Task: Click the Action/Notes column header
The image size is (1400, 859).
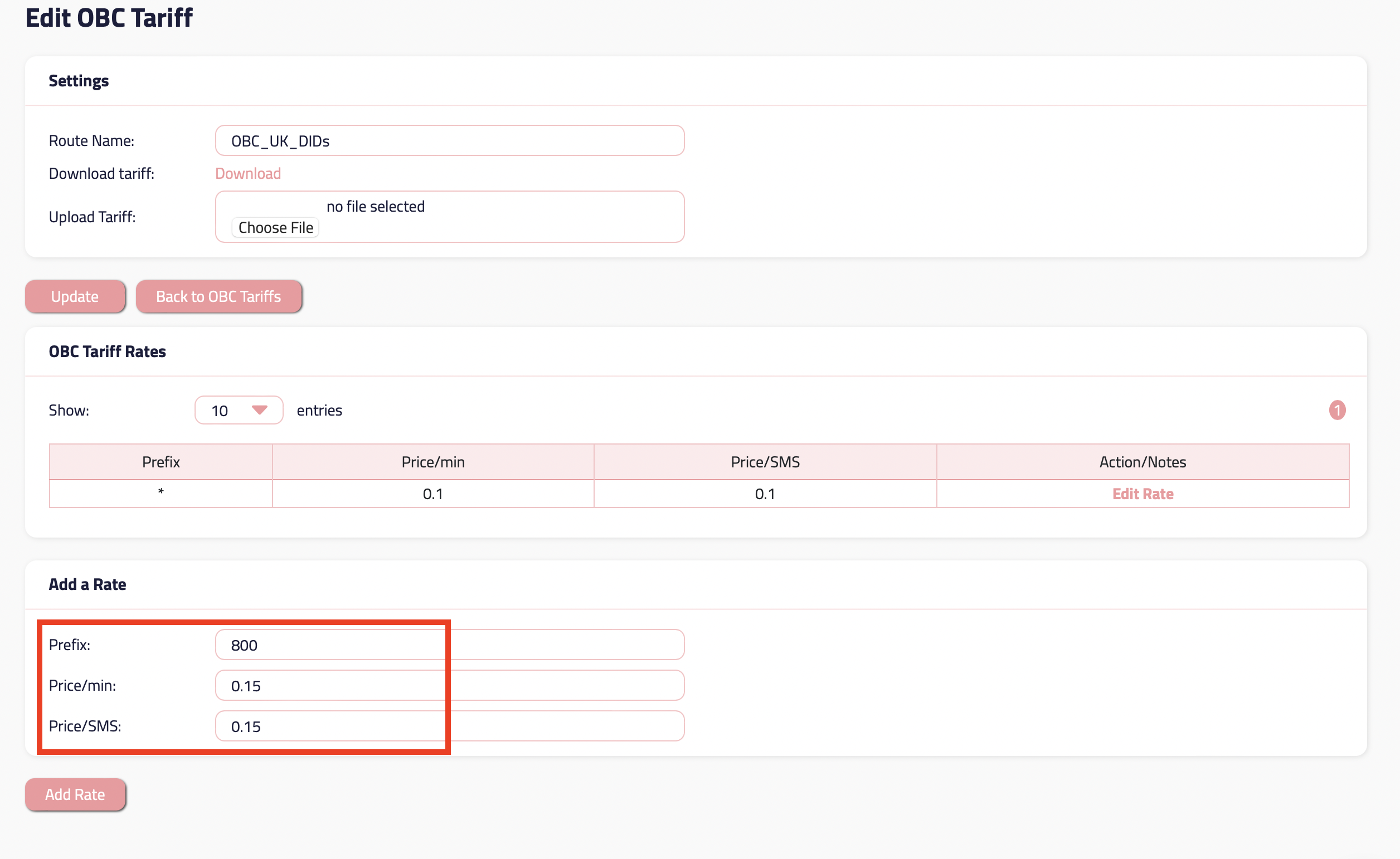Action: coord(1142,462)
